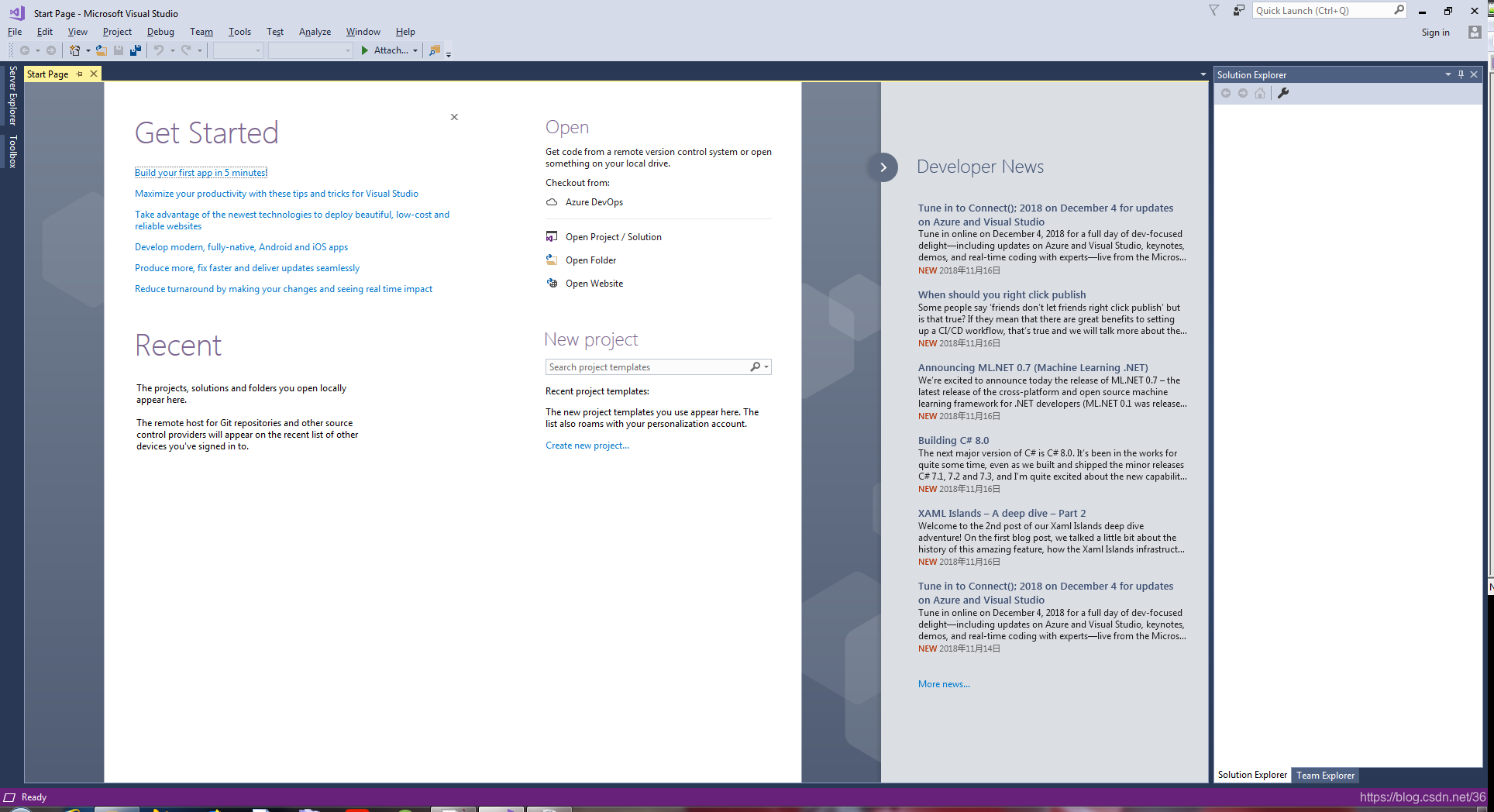Click Open Folder on the Start Page

point(582,260)
